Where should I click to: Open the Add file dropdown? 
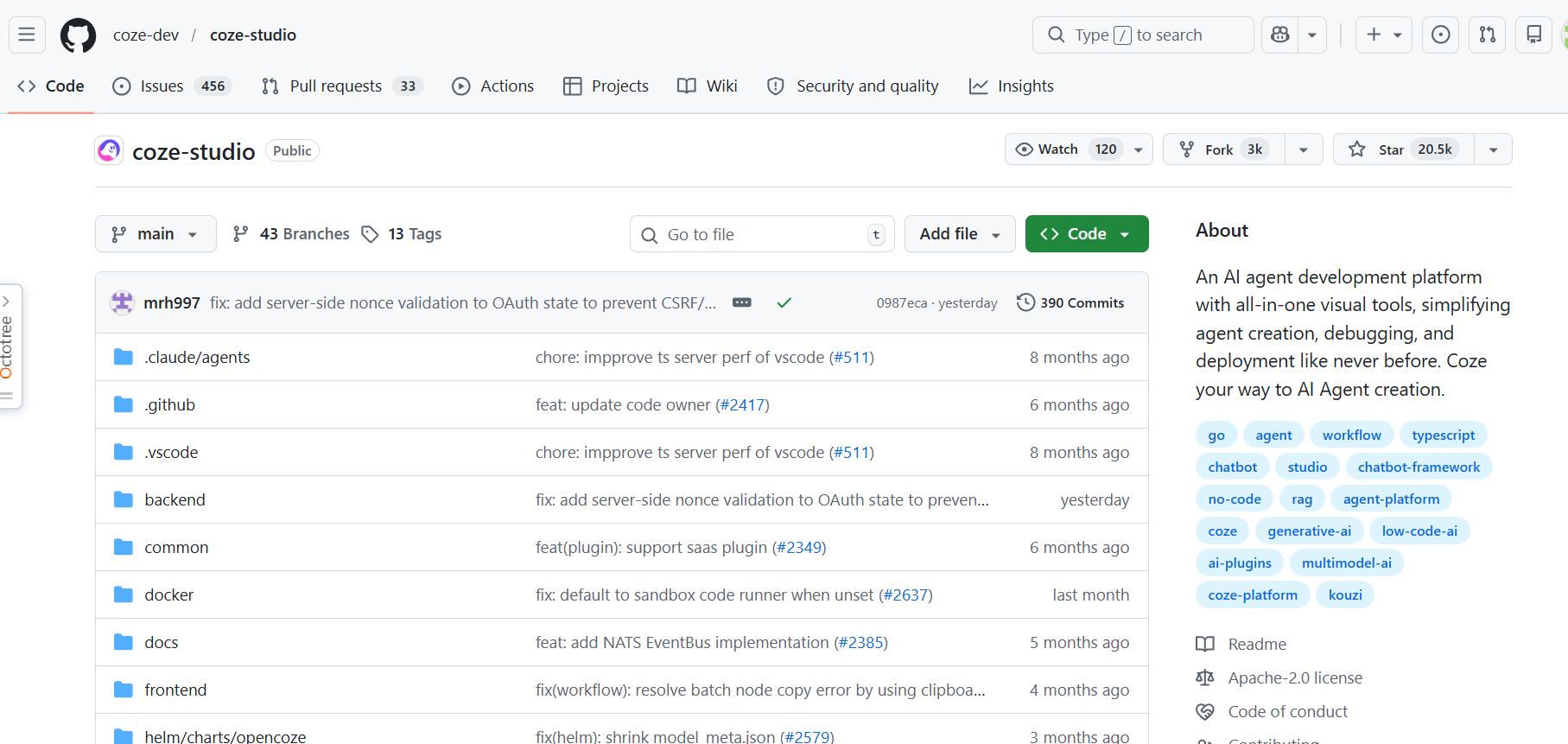(960, 234)
